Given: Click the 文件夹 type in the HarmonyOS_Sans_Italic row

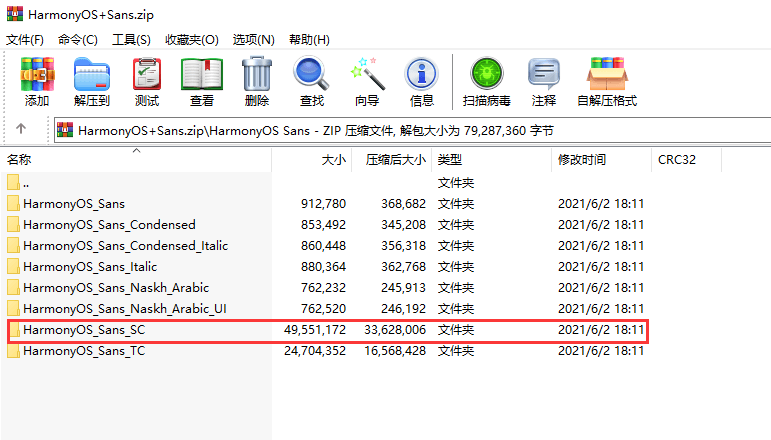Looking at the screenshot, I should (456, 267).
